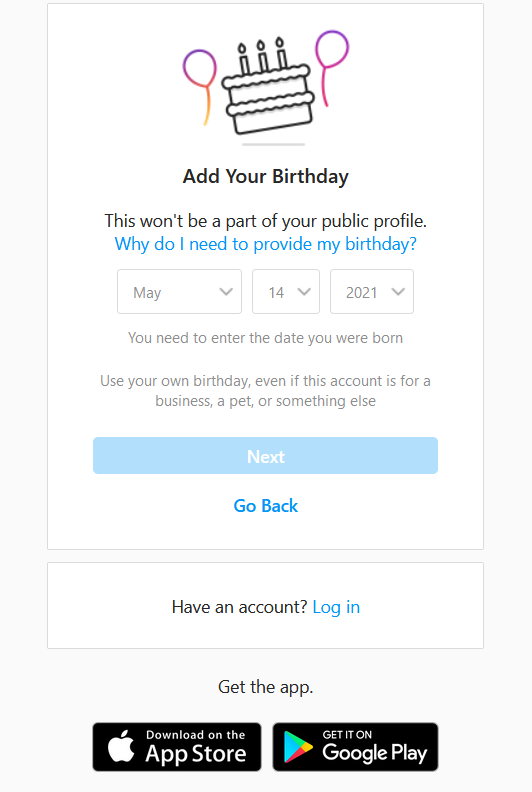Open Why do I need to provide my birthday
The height and width of the screenshot is (792, 532).
(266, 244)
